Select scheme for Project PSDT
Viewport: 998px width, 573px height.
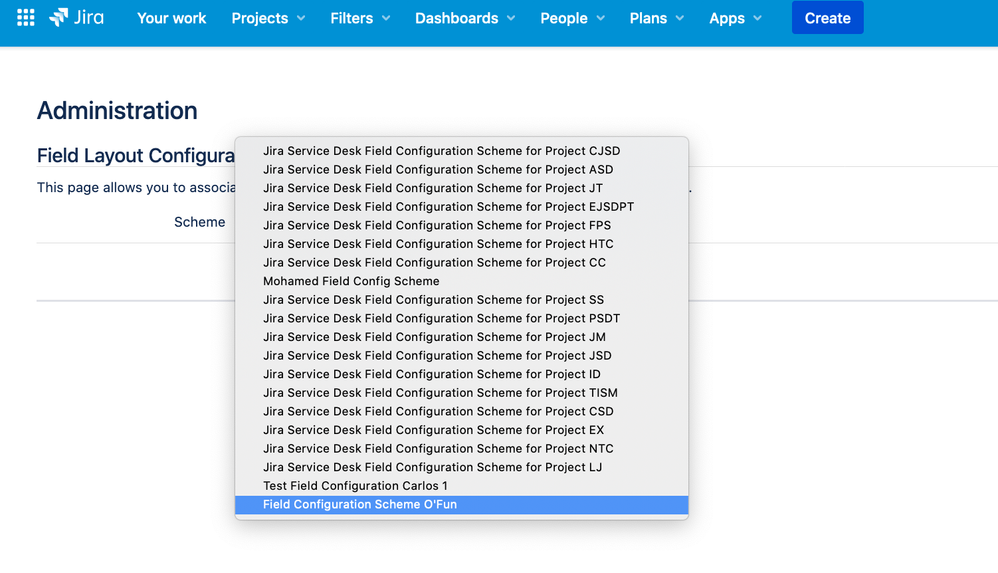(x=461, y=318)
